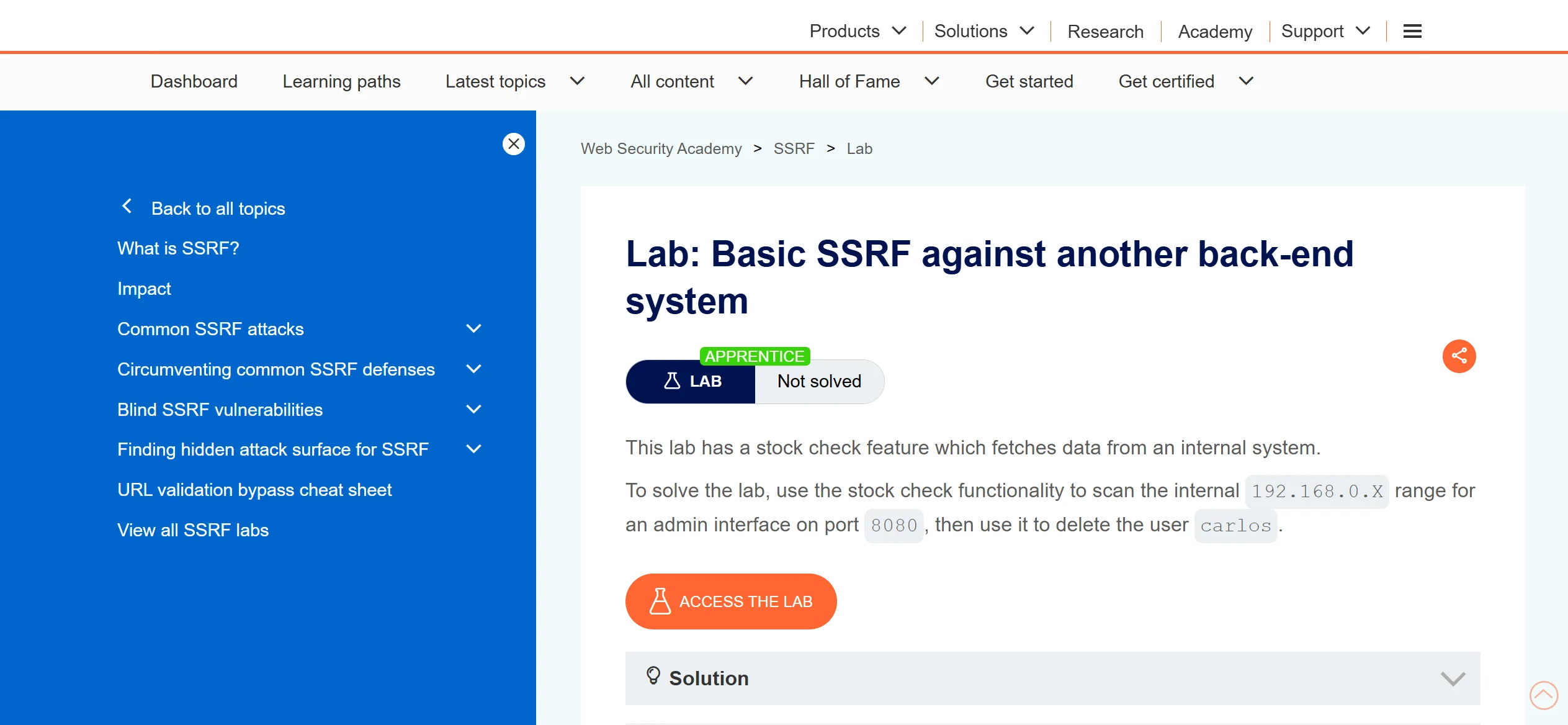
Task: Expand Blind SSRF vulnerabilities section
Action: [473, 410]
